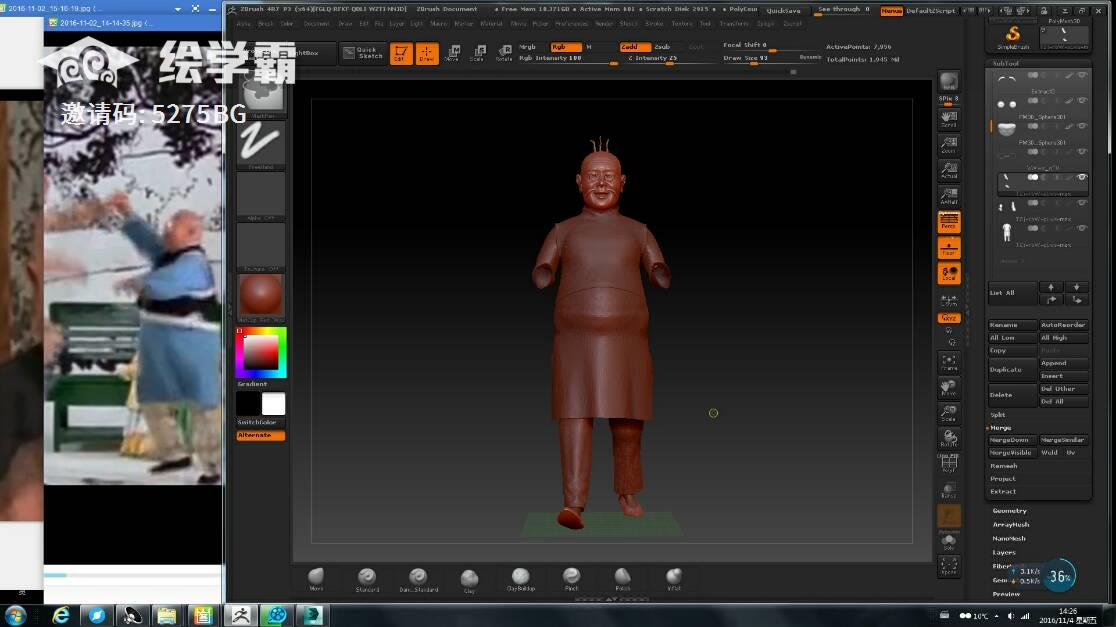Toggle the Floor grid
This screenshot has height=627, width=1116.
(x=949, y=248)
